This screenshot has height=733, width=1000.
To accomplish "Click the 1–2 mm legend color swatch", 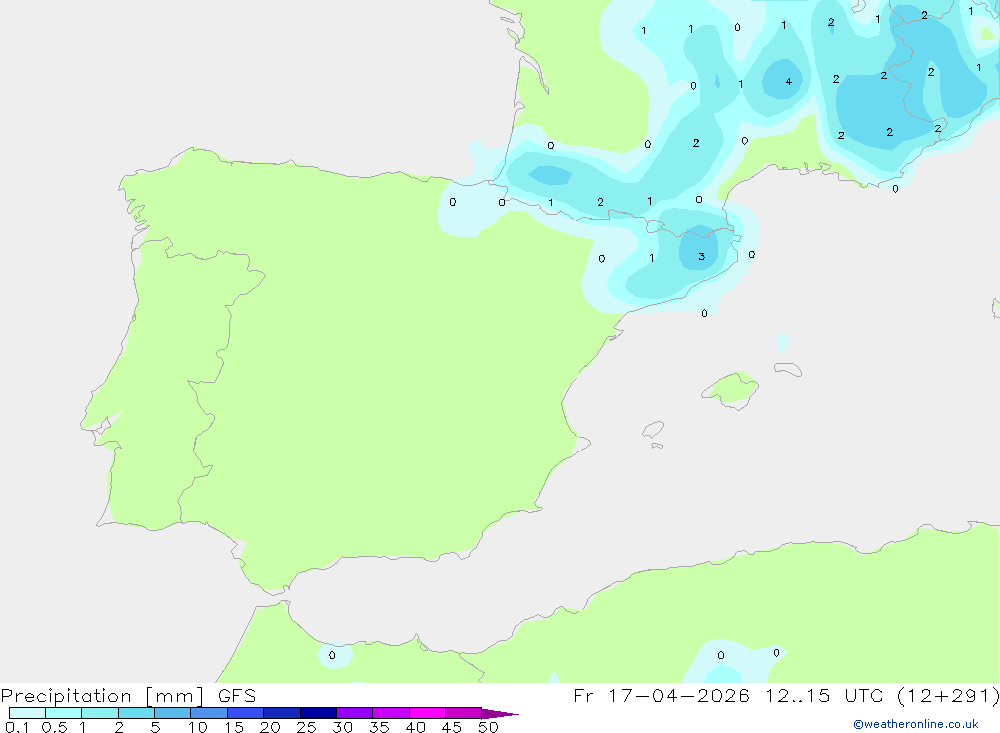I will pos(100,713).
